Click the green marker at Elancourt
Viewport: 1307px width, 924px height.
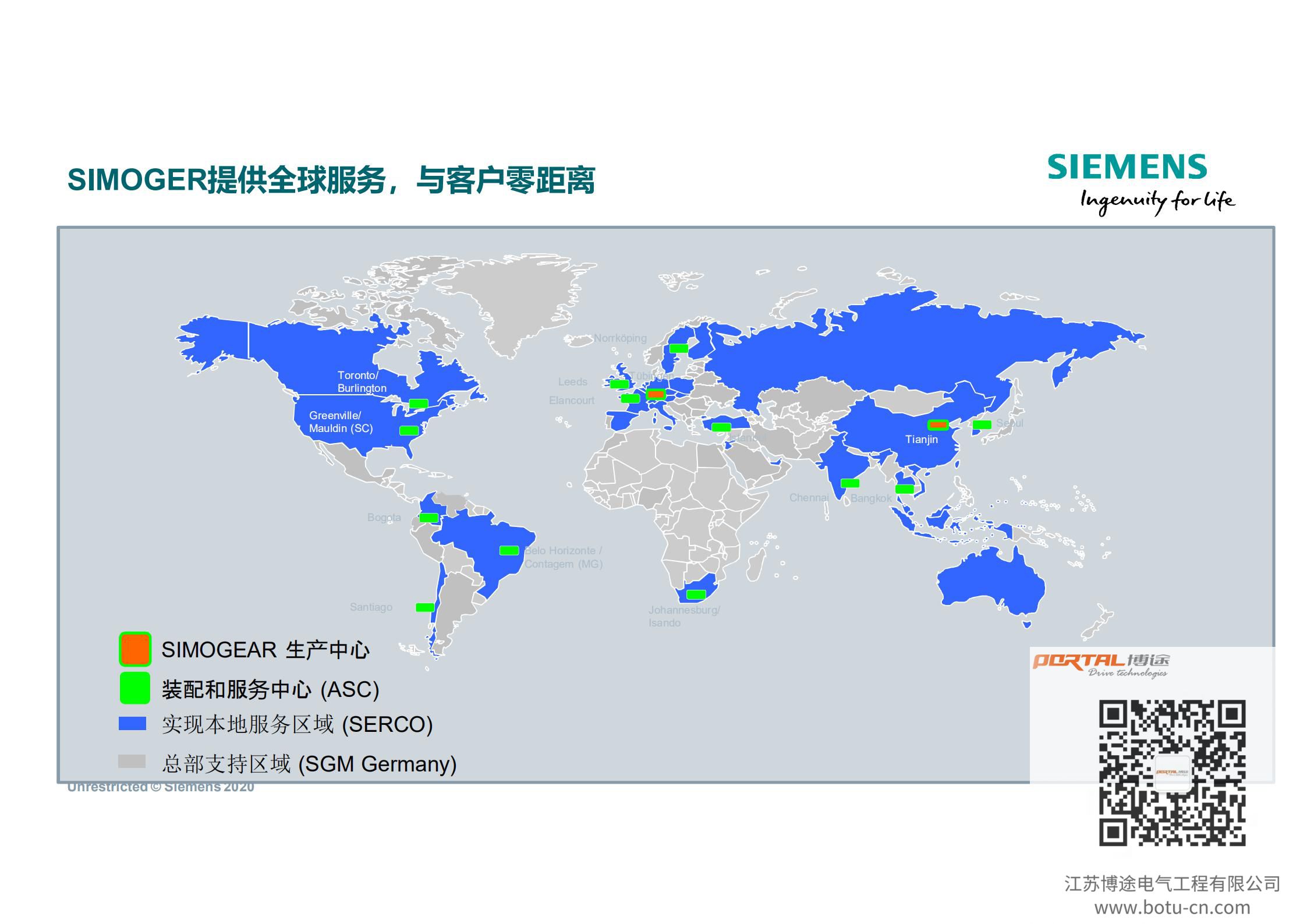(x=630, y=398)
